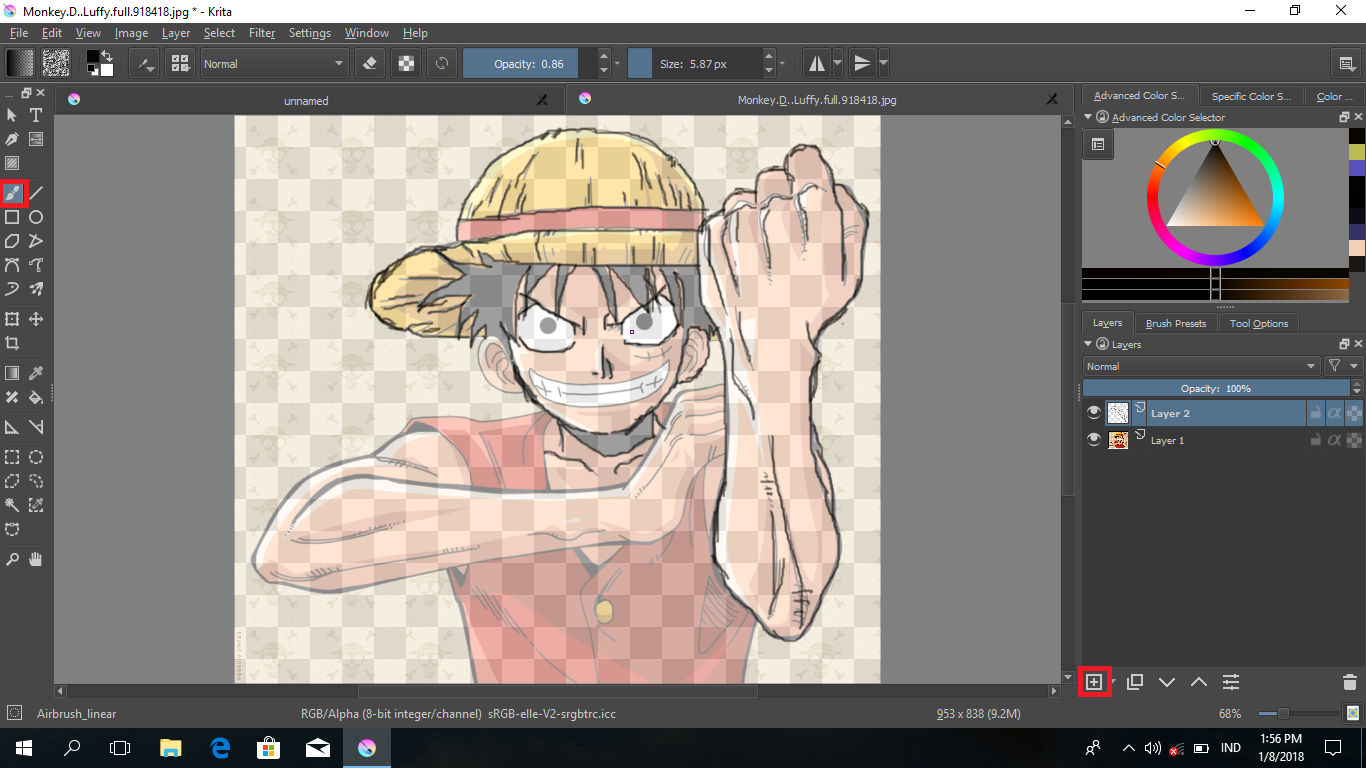Toggle horizontal mirror tool
The width and height of the screenshot is (1366, 768).
[x=817, y=63]
